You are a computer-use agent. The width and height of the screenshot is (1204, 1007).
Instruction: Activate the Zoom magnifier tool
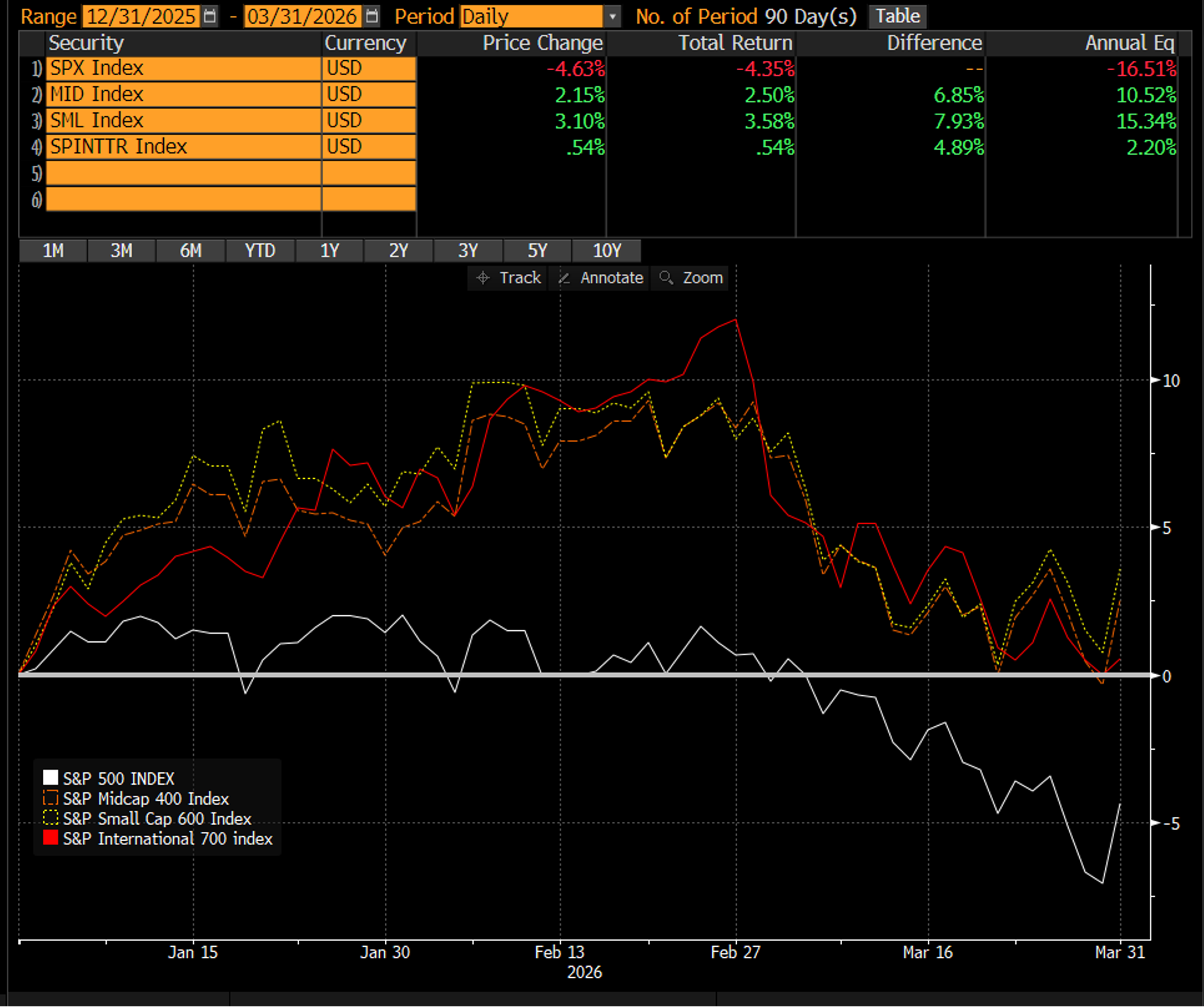[x=691, y=278]
